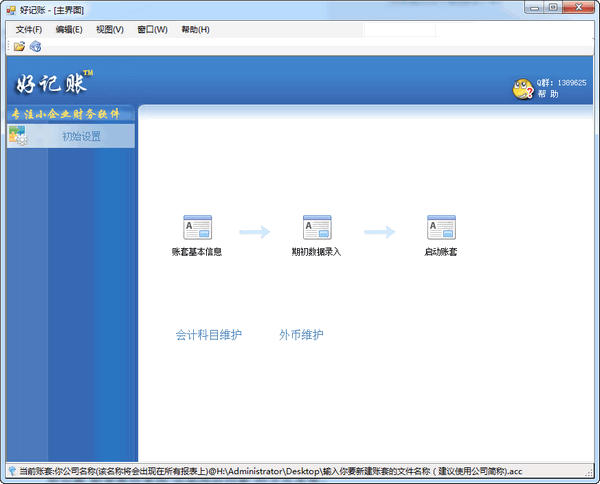
Task: Click the status bar lightbulb icon
Action: tap(12, 471)
